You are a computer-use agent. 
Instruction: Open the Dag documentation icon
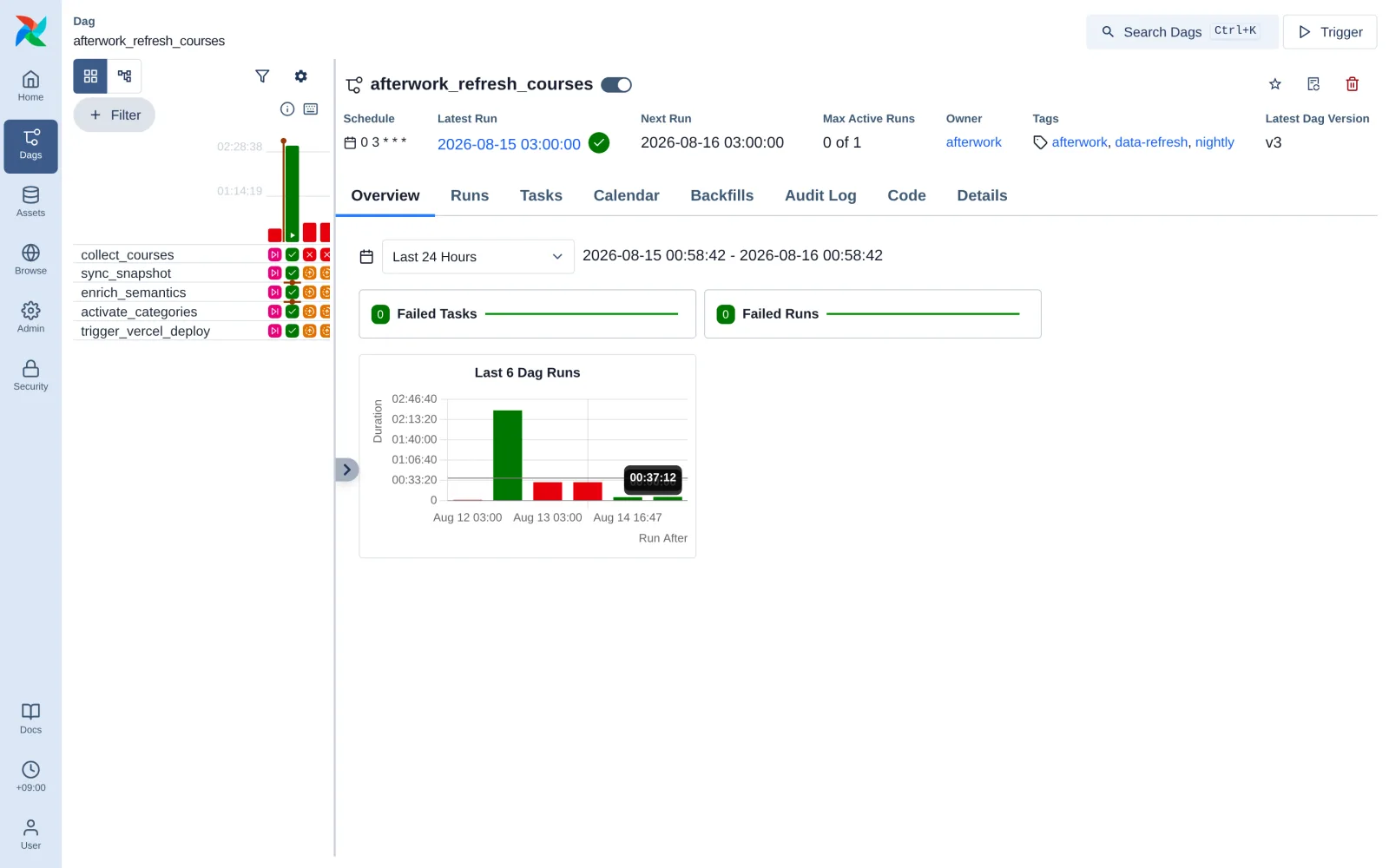[x=1313, y=84]
